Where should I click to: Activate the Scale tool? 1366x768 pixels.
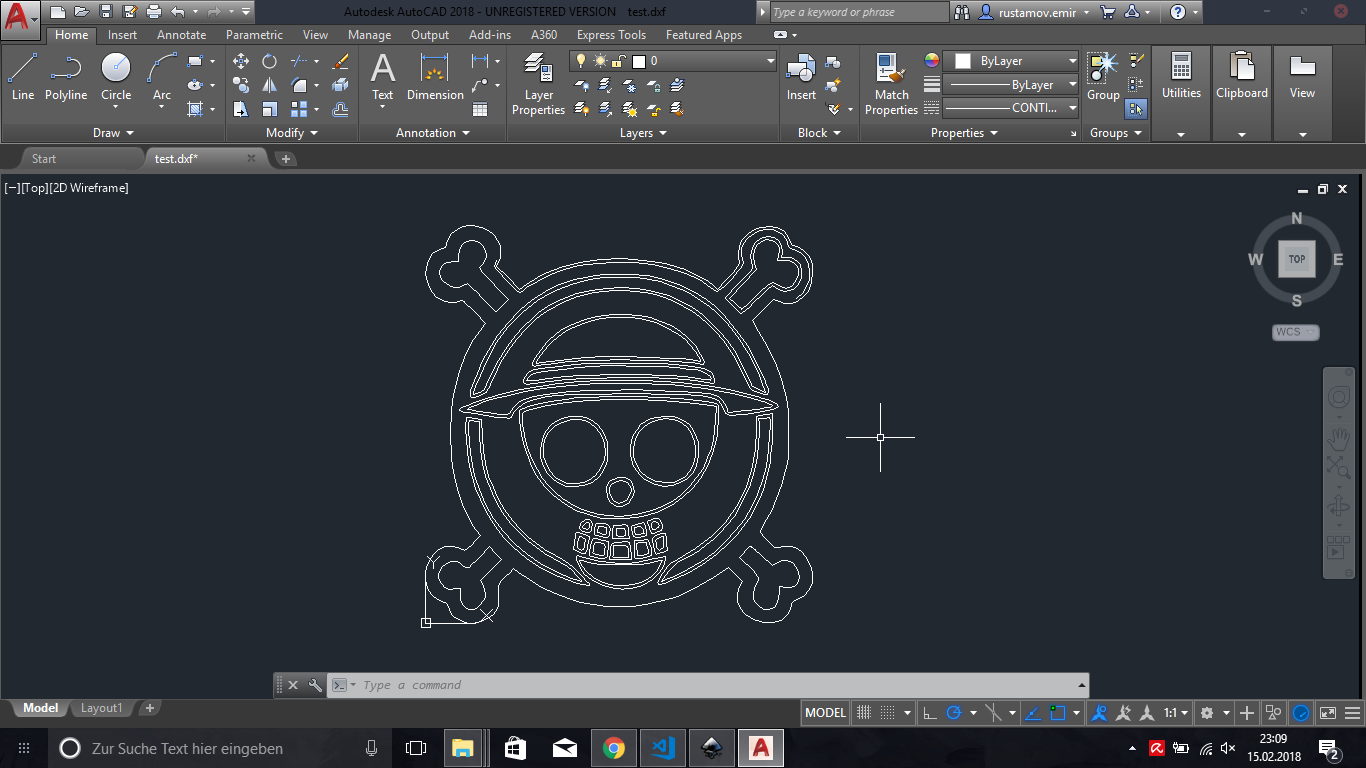[269, 109]
